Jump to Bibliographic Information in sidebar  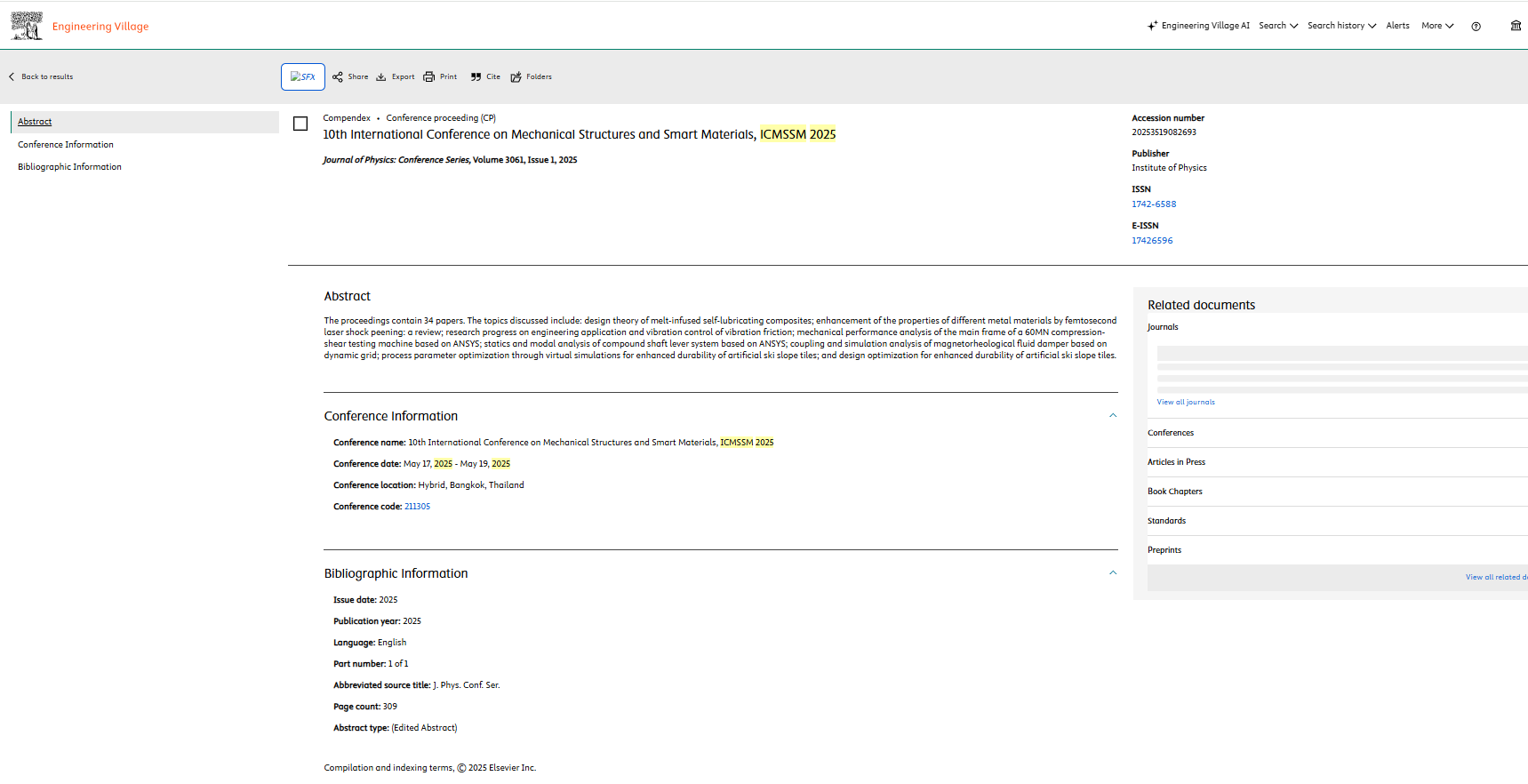click(69, 167)
